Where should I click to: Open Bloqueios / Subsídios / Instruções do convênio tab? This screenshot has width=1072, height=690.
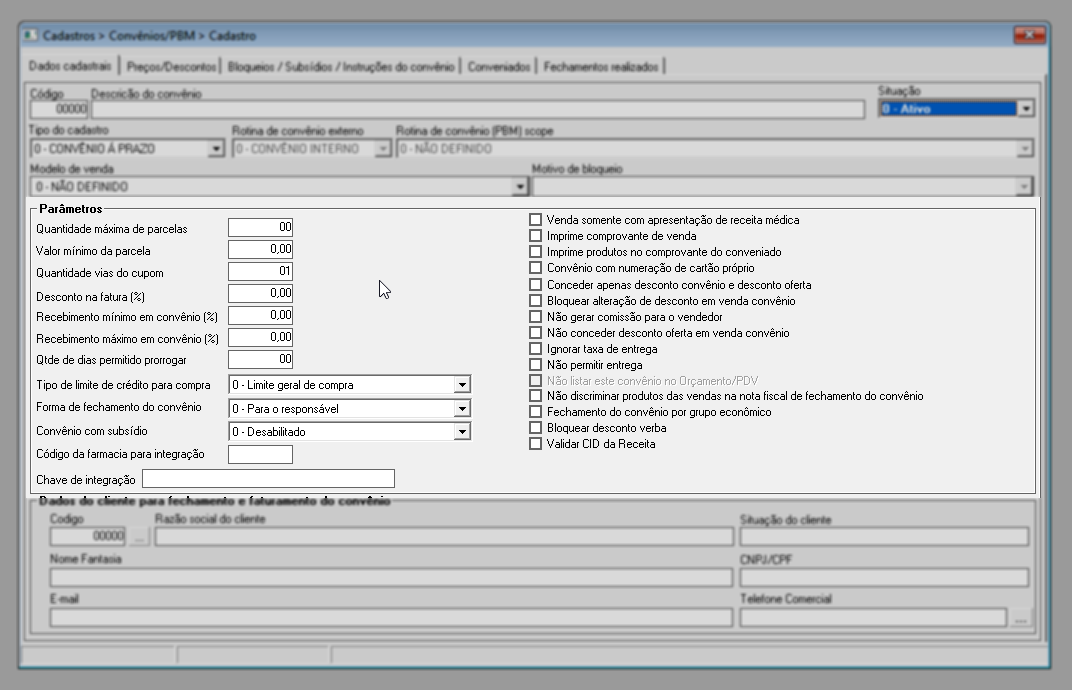click(x=341, y=66)
